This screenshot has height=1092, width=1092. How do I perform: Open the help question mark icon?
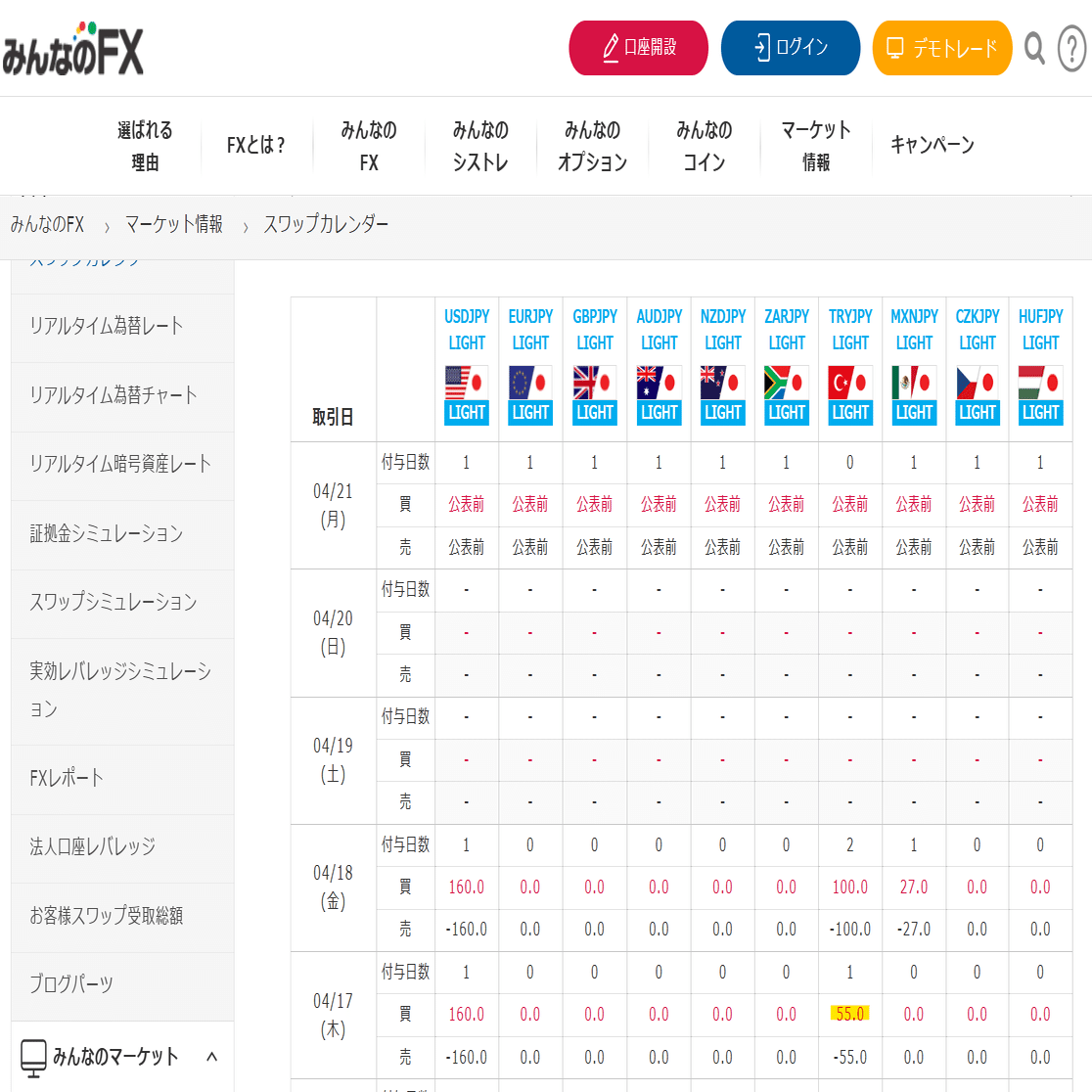[x=1070, y=47]
